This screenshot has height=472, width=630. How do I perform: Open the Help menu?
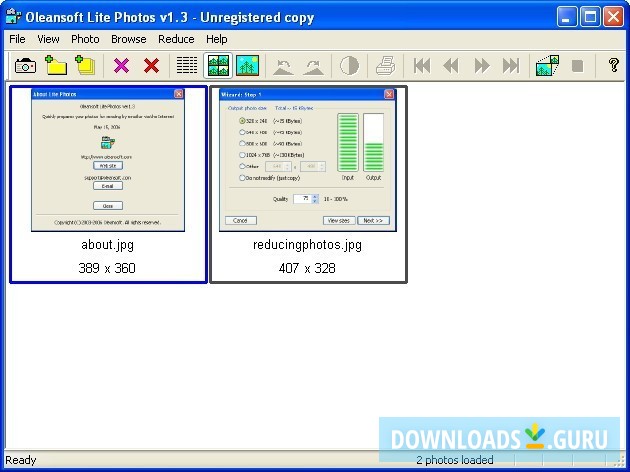[217, 39]
